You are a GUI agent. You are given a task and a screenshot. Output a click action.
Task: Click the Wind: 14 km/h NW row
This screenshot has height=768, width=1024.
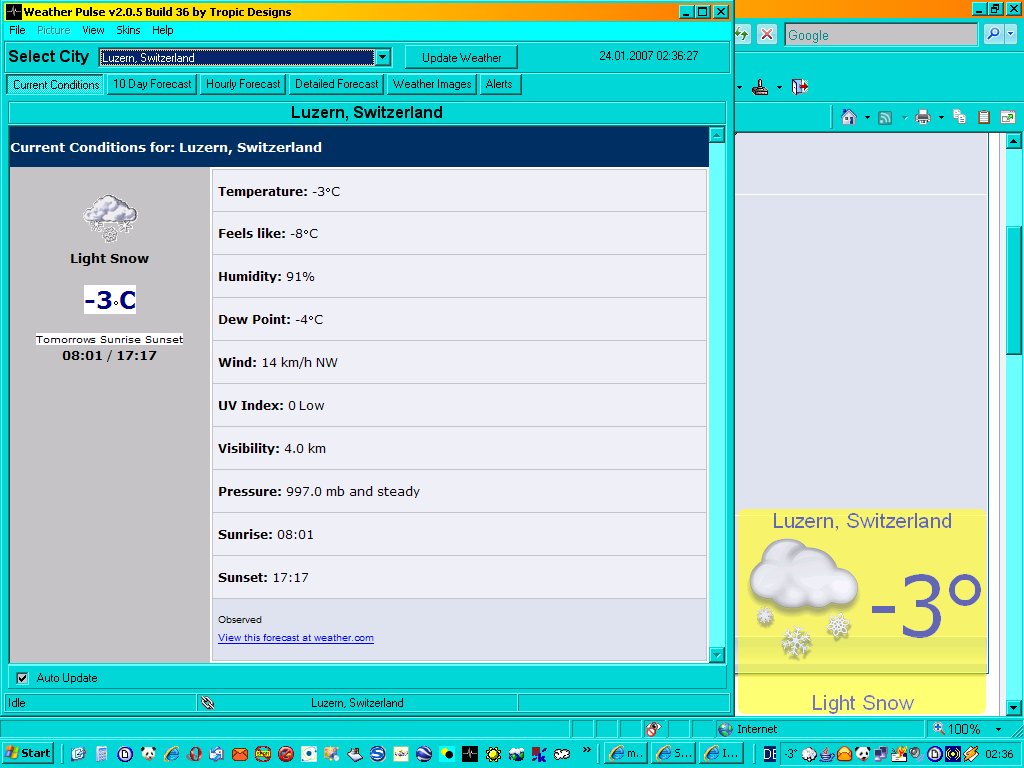(x=459, y=362)
